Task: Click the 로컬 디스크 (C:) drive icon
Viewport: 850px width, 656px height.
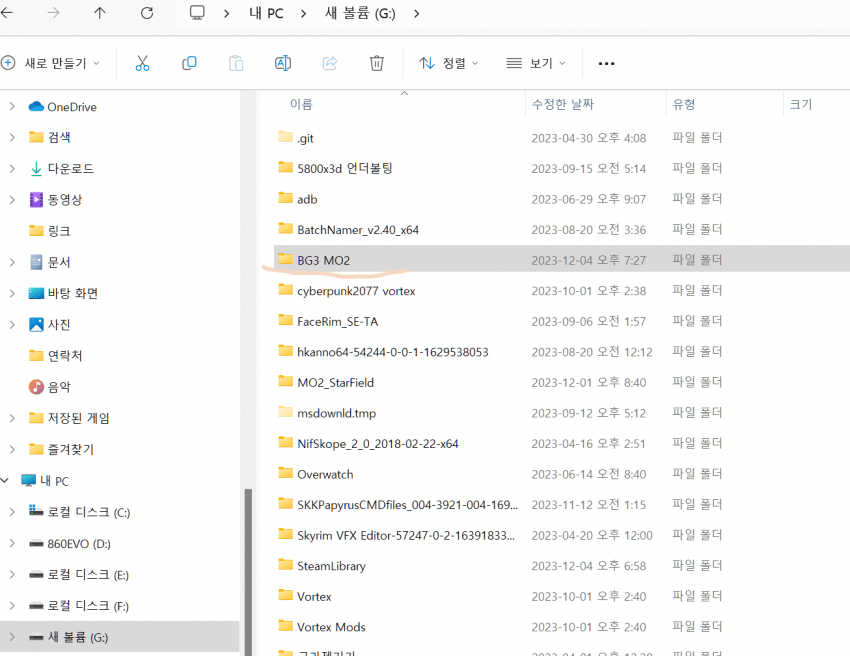Action: 36,510
